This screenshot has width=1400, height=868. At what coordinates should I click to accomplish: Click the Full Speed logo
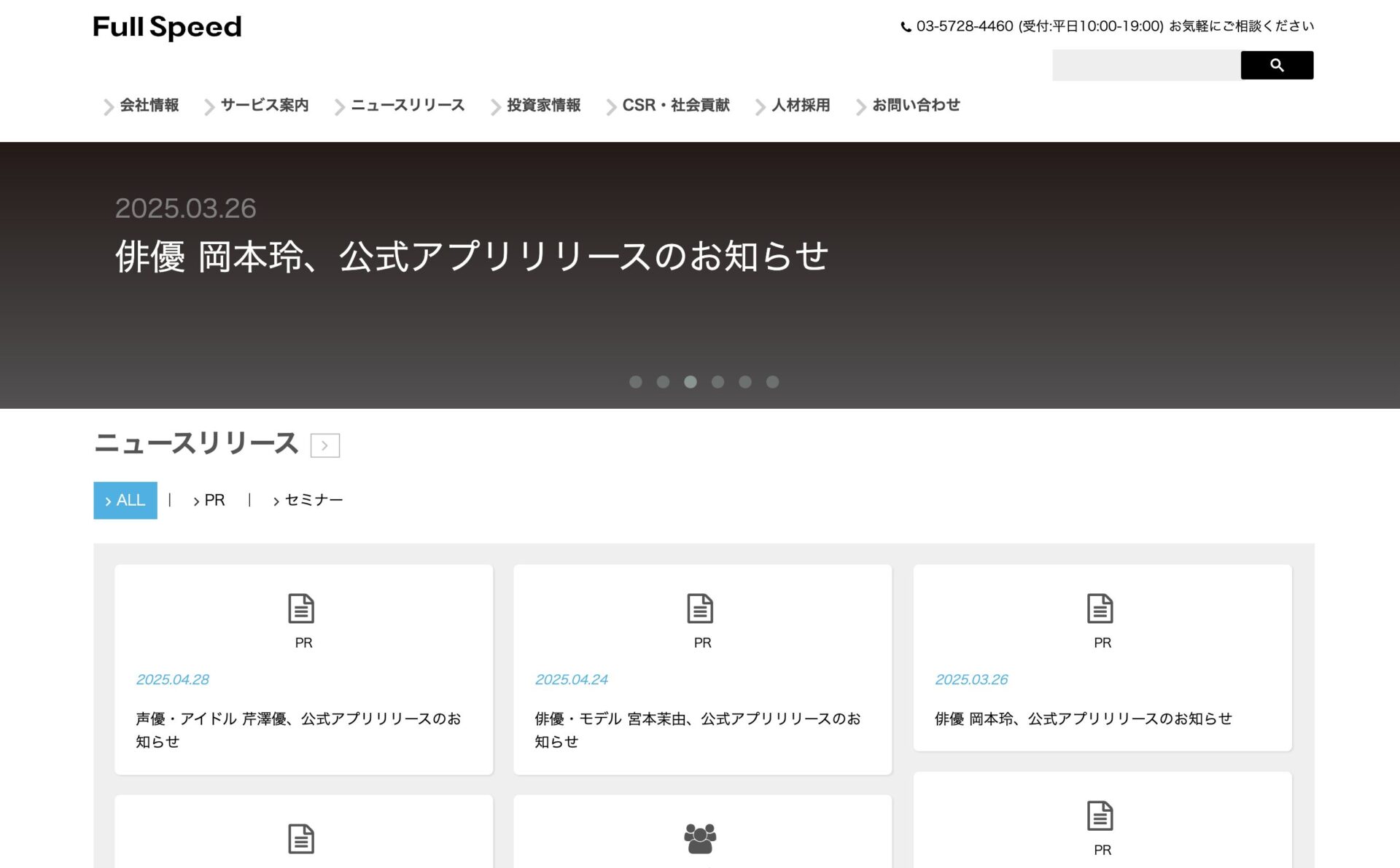tap(167, 27)
